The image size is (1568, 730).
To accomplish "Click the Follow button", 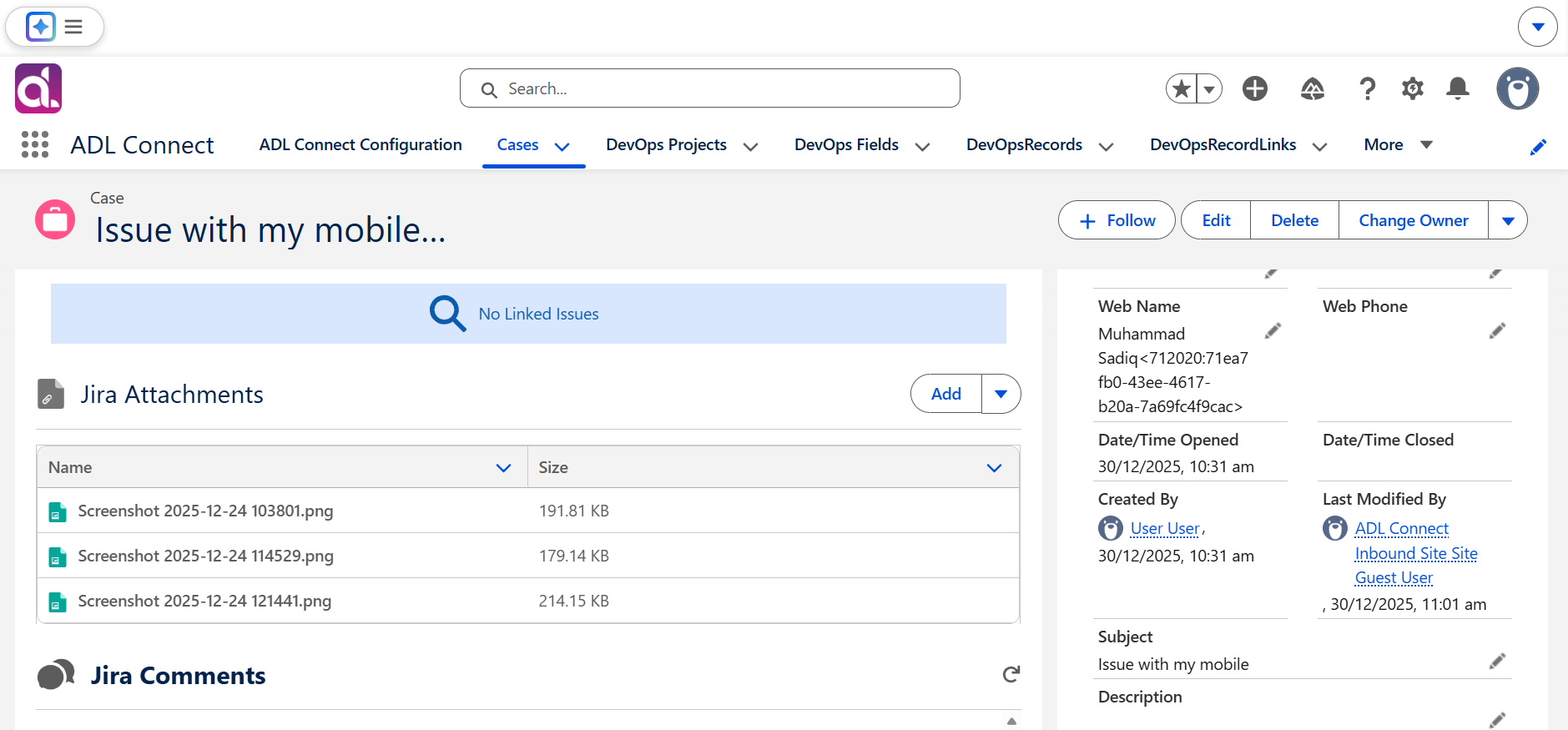I will (x=1117, y=220).
